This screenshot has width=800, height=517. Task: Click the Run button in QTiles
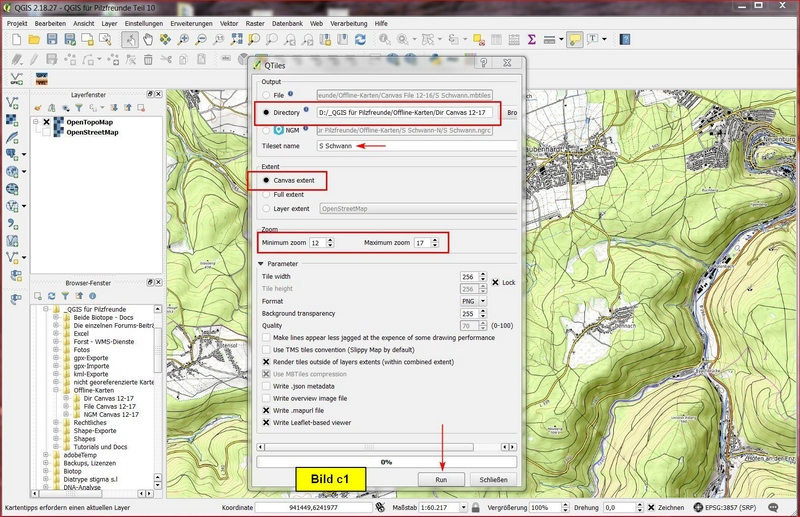coord(441,480)
